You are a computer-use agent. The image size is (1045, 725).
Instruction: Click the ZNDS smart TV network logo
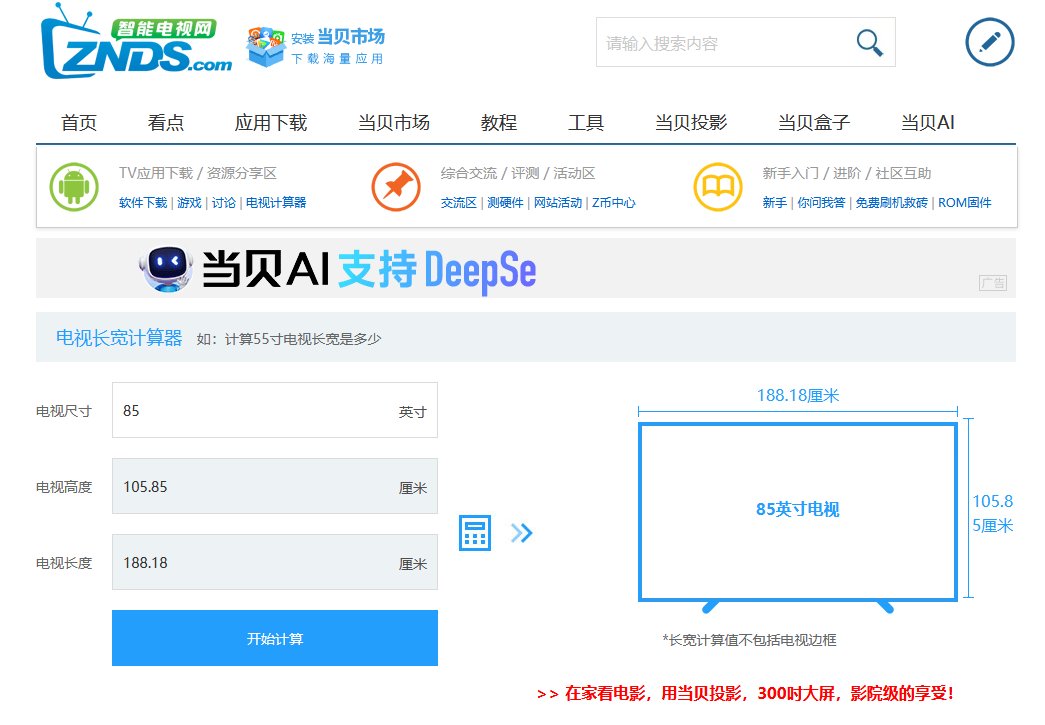[135, 43]
